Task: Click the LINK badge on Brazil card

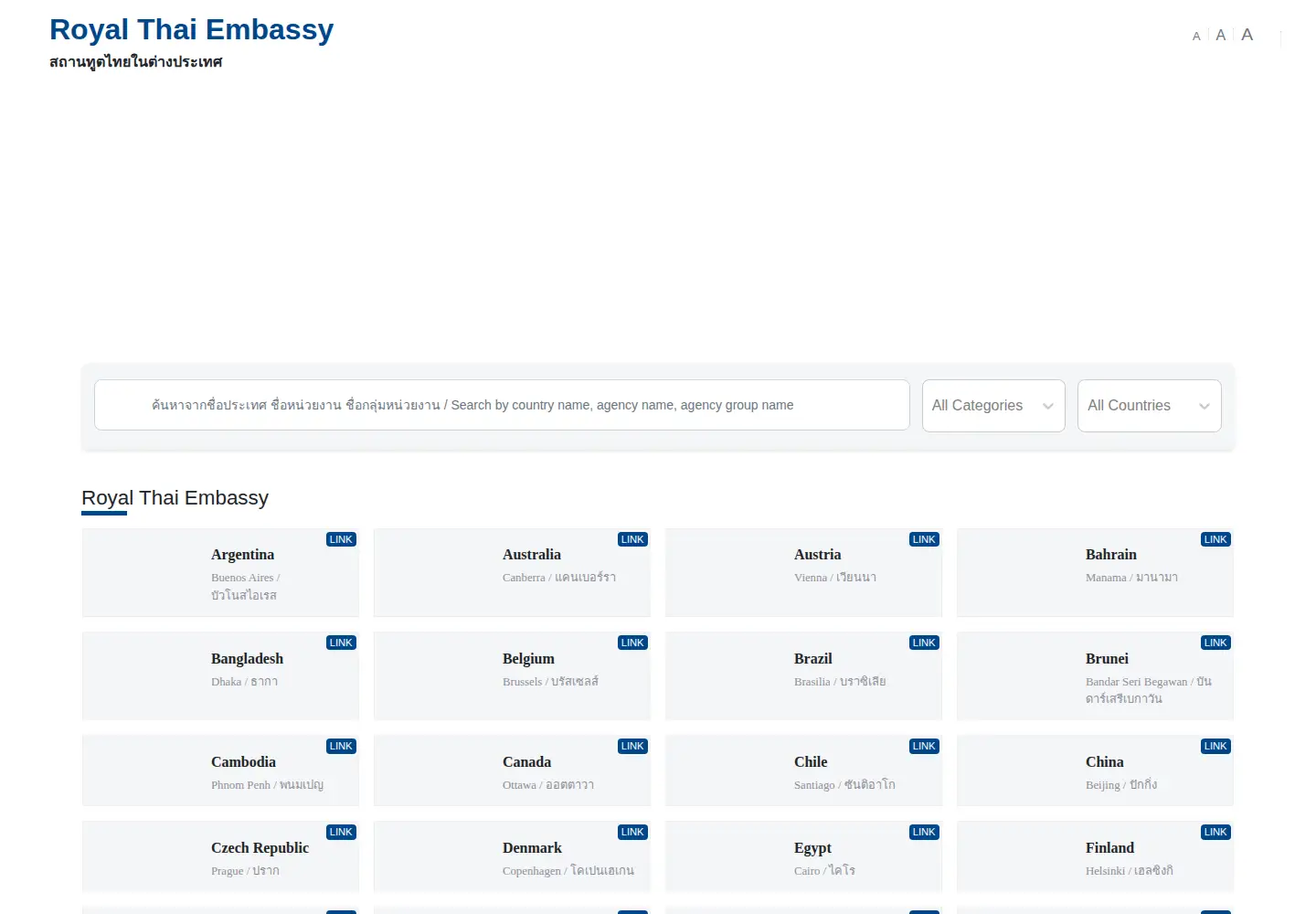Action: pos(924,643)
